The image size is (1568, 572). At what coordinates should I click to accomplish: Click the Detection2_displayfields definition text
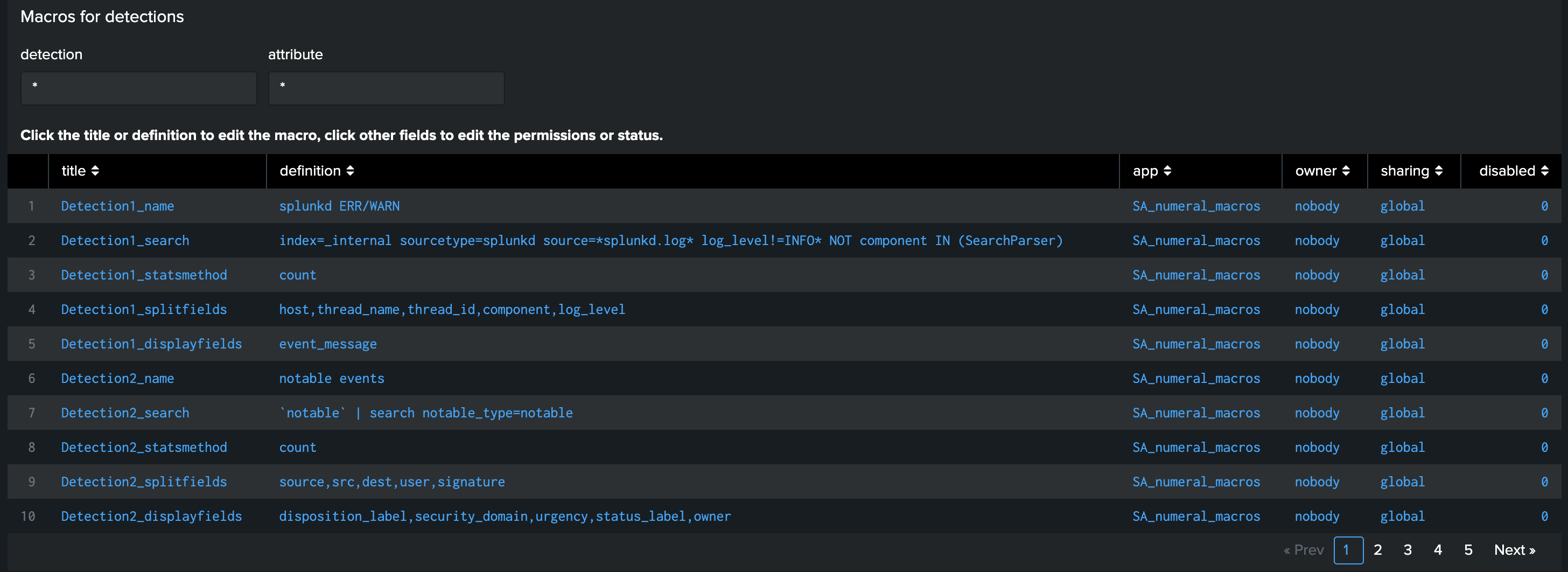tap(505, 517)
